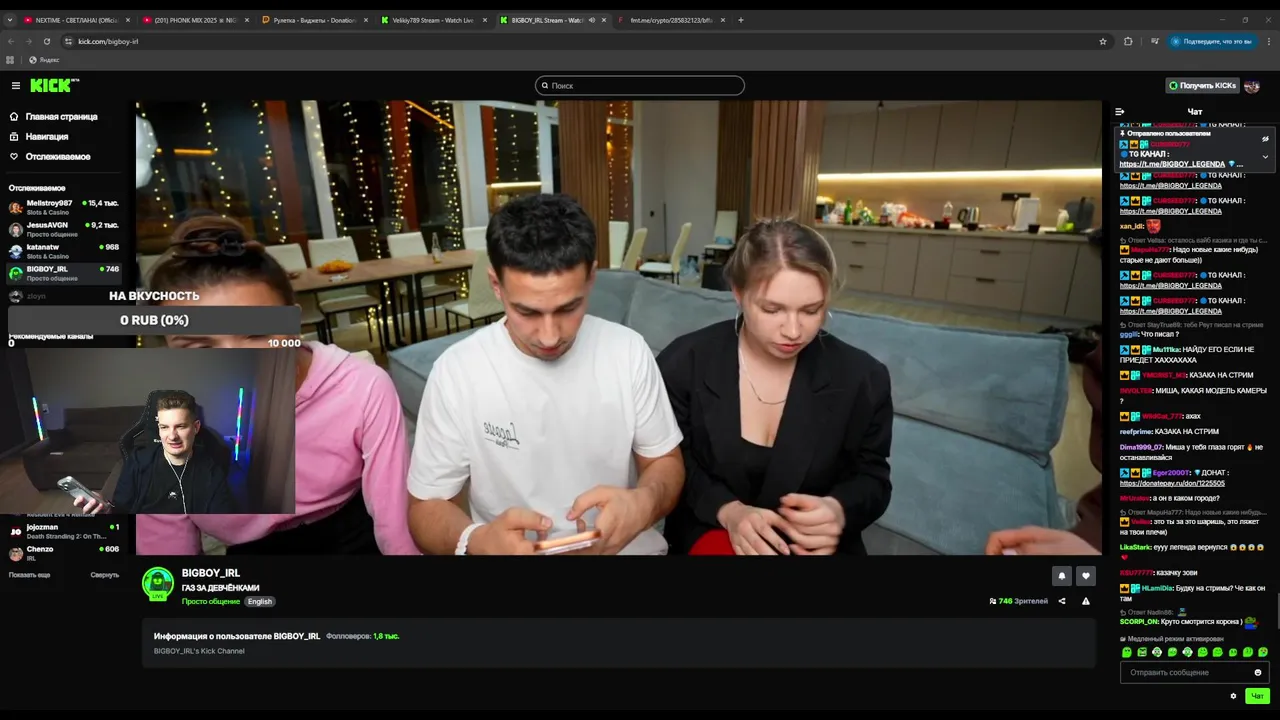Image resolution: width=1280 pixels, height=720 pixels.
Task: Open the donatepay.ru/don/1225505 chat link
Action: tap(1172, 484)
